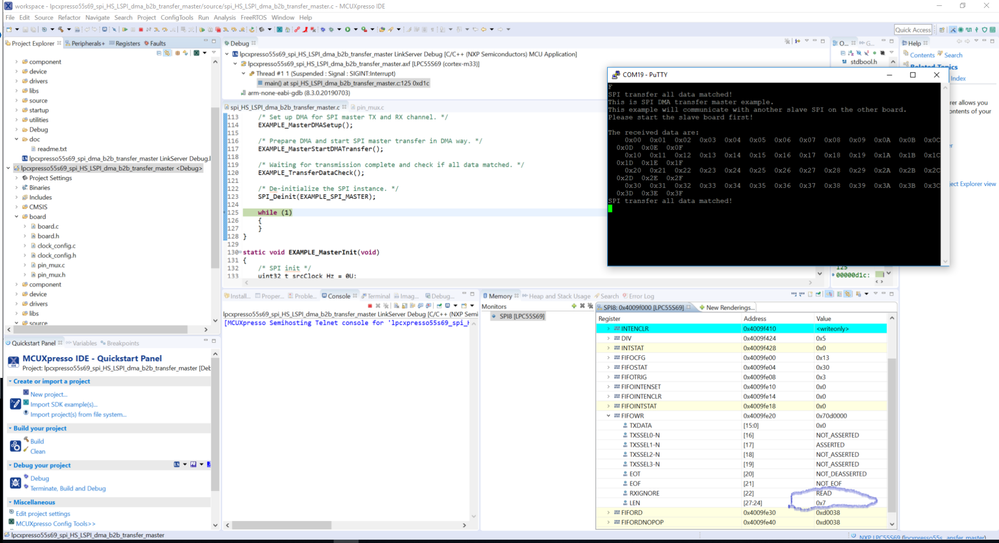Viewport: 999px width, 543px height.
Task: Click in the Quick Access search field
Action: 912,30
